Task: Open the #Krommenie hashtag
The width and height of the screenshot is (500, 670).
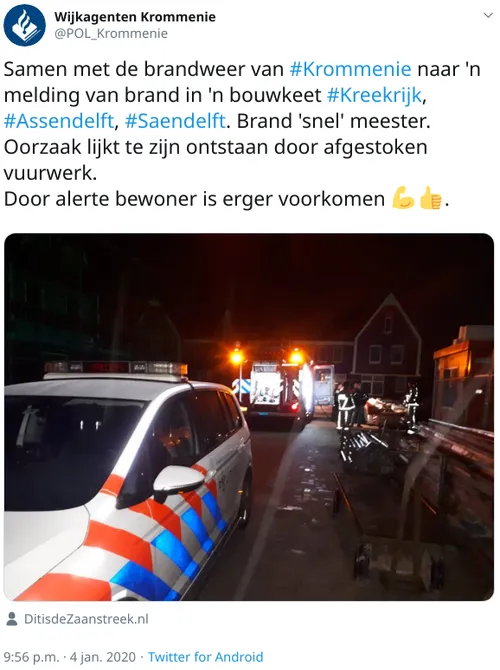Action: tap(350, 69)
